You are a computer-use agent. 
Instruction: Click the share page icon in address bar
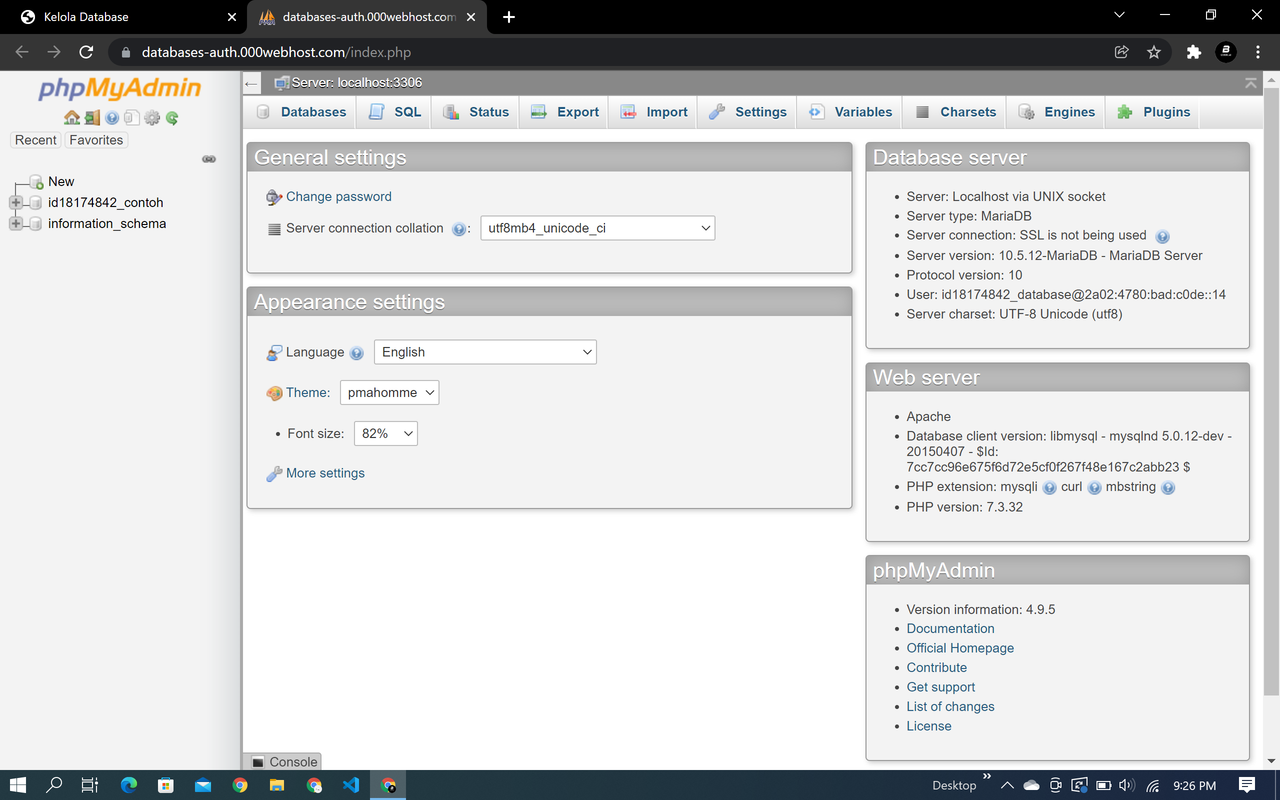coord(1122,52)
